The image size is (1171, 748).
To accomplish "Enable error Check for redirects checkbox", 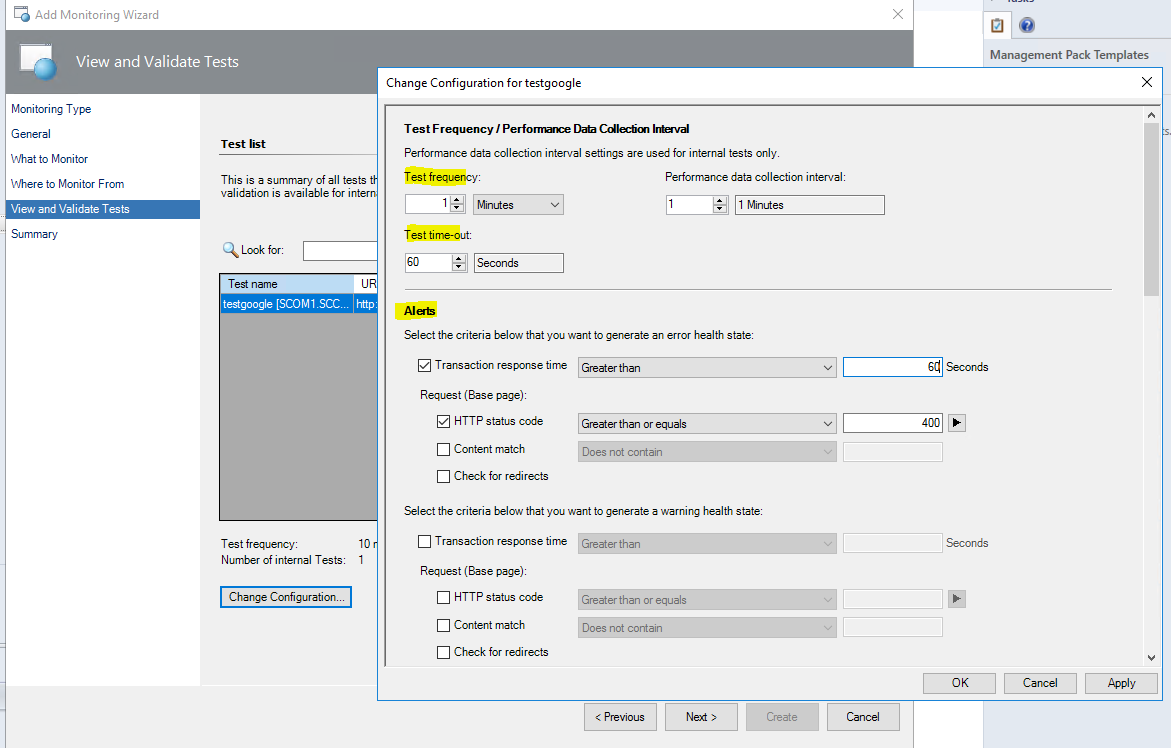I will (x=443, y=476).
